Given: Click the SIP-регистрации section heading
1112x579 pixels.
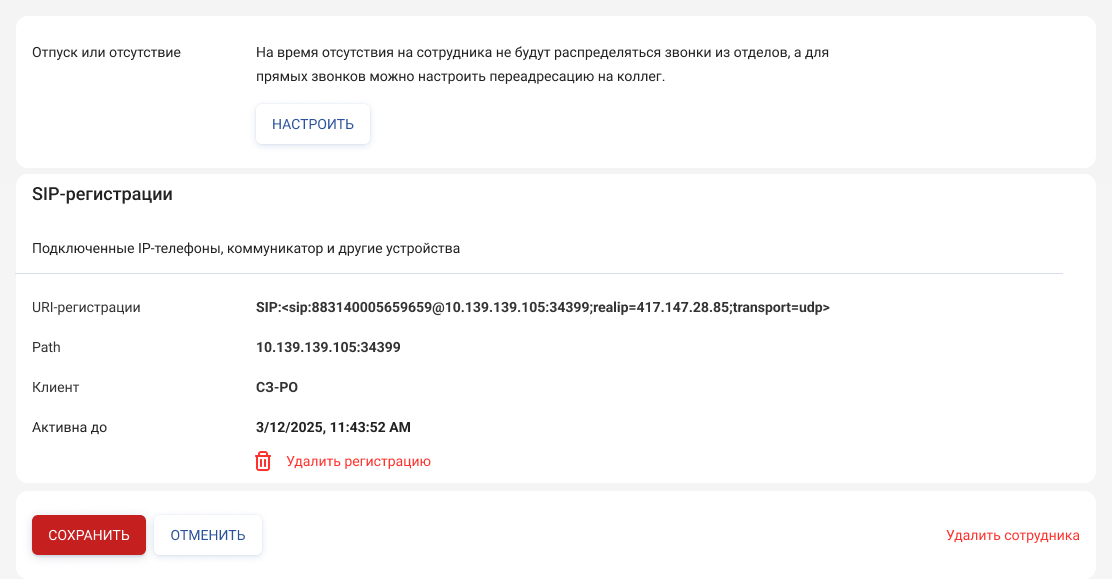Looking at the screenshot, I should coord(102,194).
